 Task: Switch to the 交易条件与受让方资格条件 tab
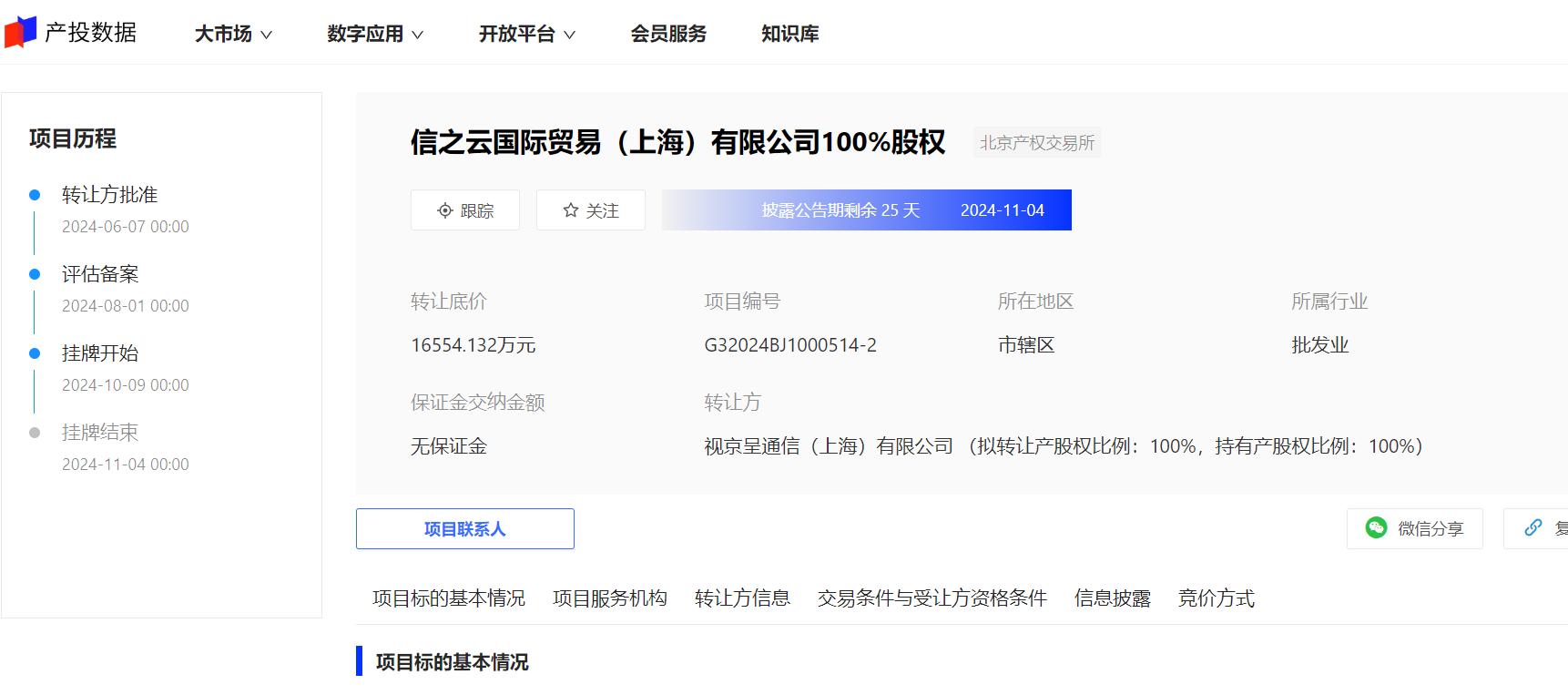click(932, 598)
